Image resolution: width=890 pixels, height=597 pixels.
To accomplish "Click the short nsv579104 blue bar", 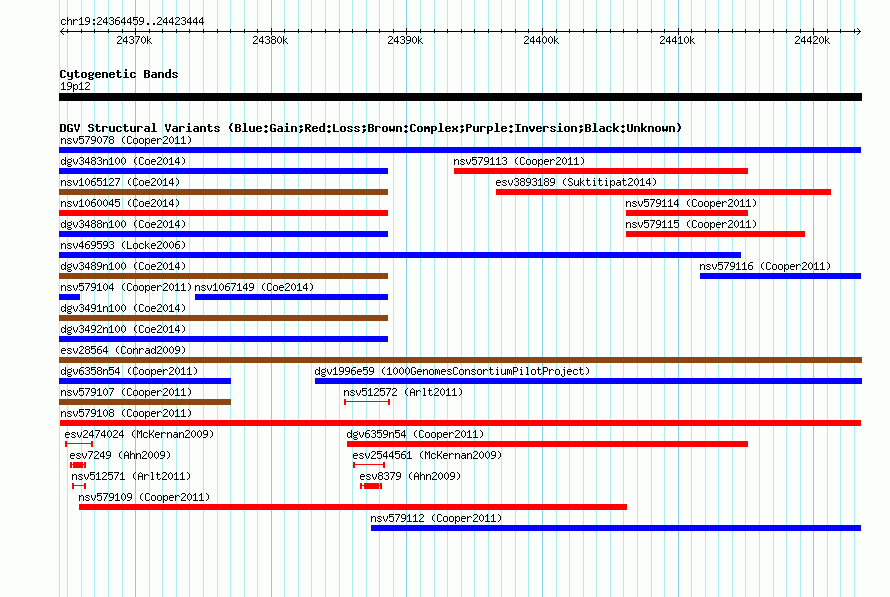I will (69, 297).
